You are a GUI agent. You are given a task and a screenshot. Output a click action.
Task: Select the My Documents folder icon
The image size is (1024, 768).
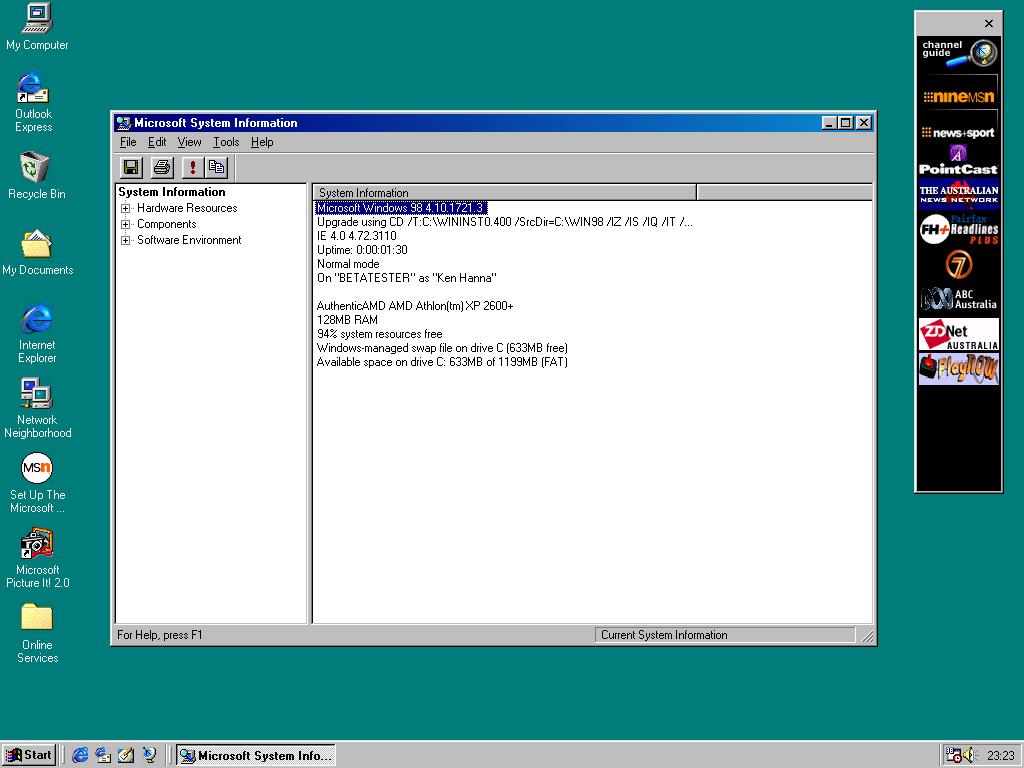(x=37, y=253)
